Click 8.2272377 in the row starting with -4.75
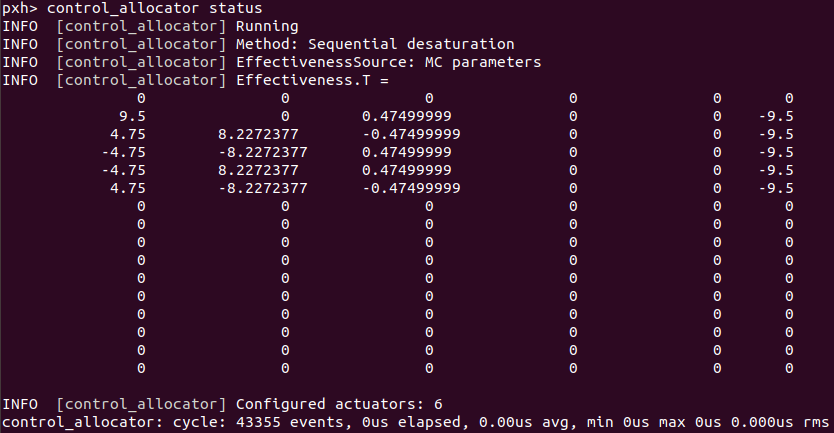 (x=258, y=171)
